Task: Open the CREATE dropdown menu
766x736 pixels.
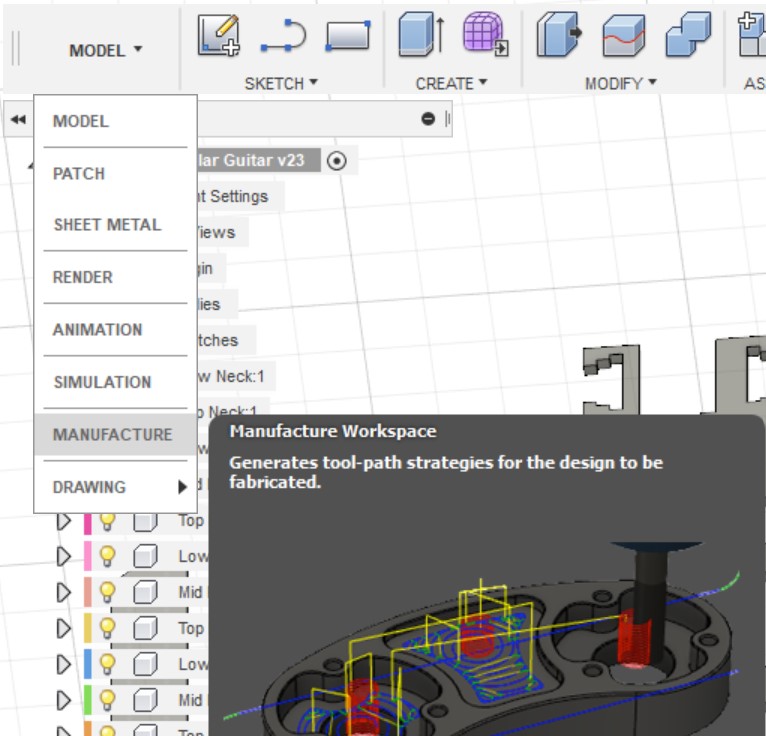Action: tap(451, 83)
